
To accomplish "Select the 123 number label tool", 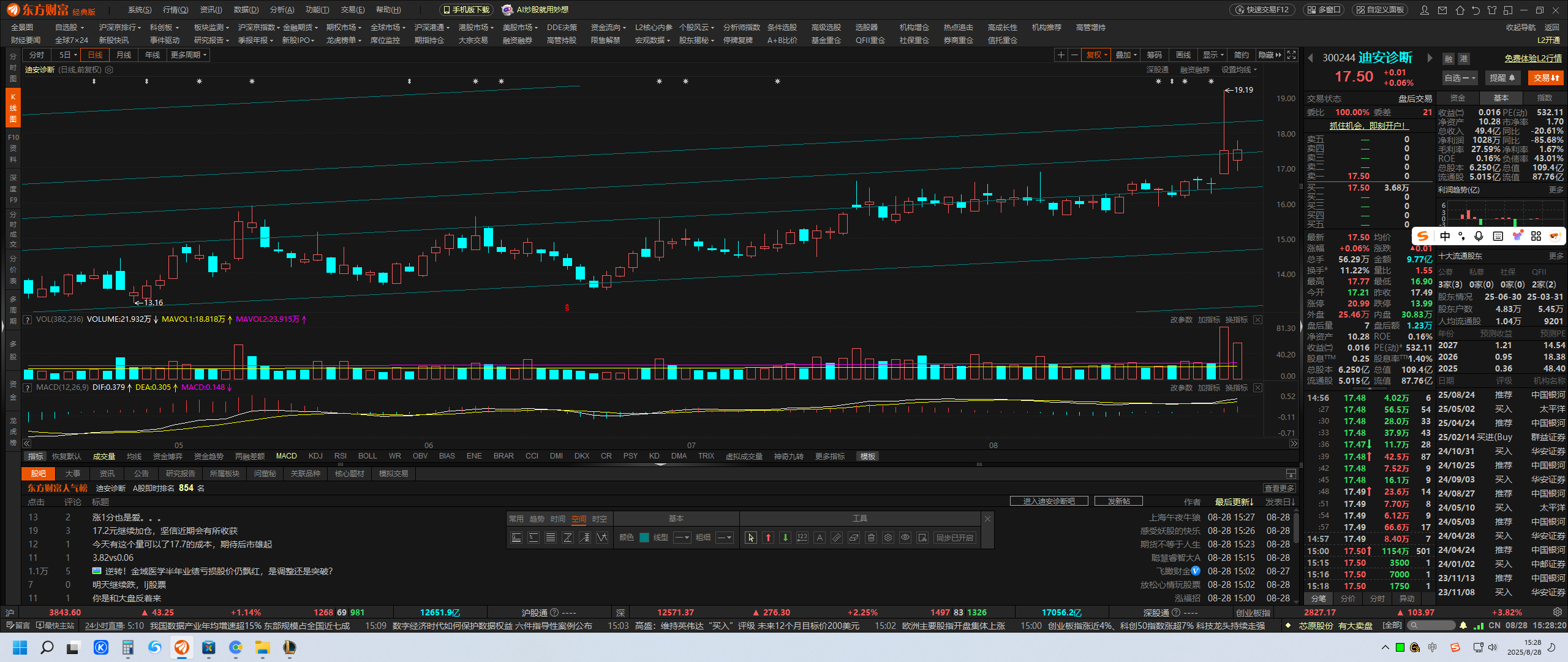I will (802, 538).
